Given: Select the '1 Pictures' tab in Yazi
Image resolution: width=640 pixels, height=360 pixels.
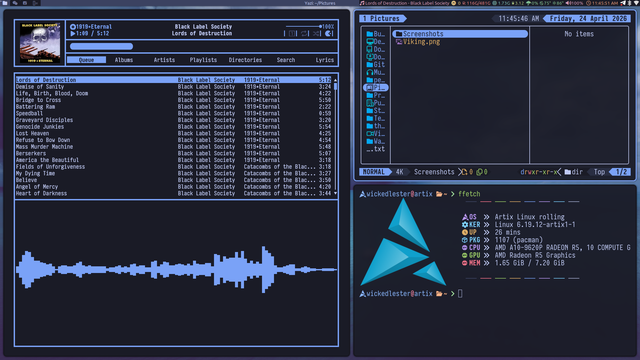Looking at the screenshot, I should click(x=382, y=18).
